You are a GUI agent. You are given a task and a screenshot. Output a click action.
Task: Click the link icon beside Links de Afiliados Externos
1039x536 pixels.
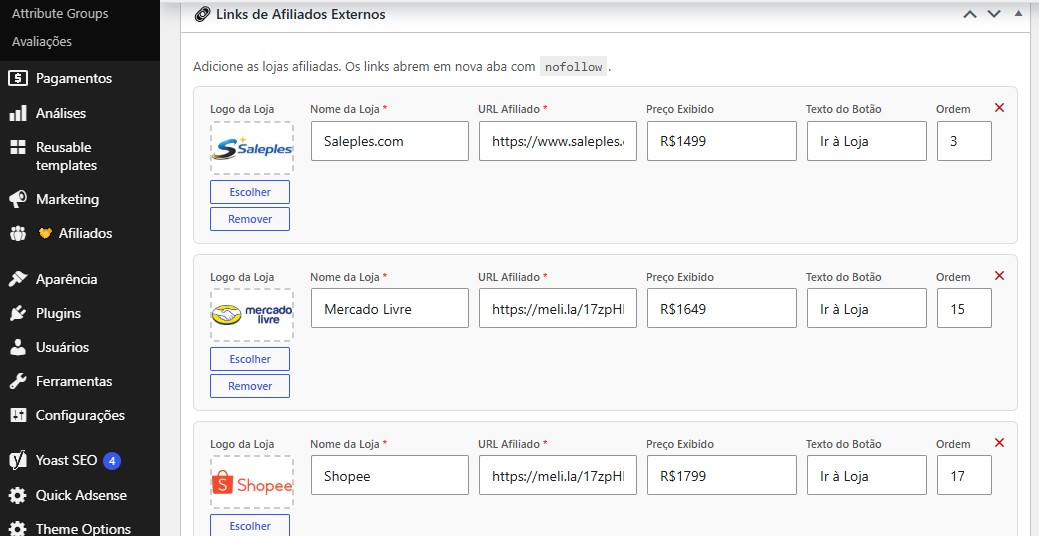pyautogui.click(x=201, y=14)
